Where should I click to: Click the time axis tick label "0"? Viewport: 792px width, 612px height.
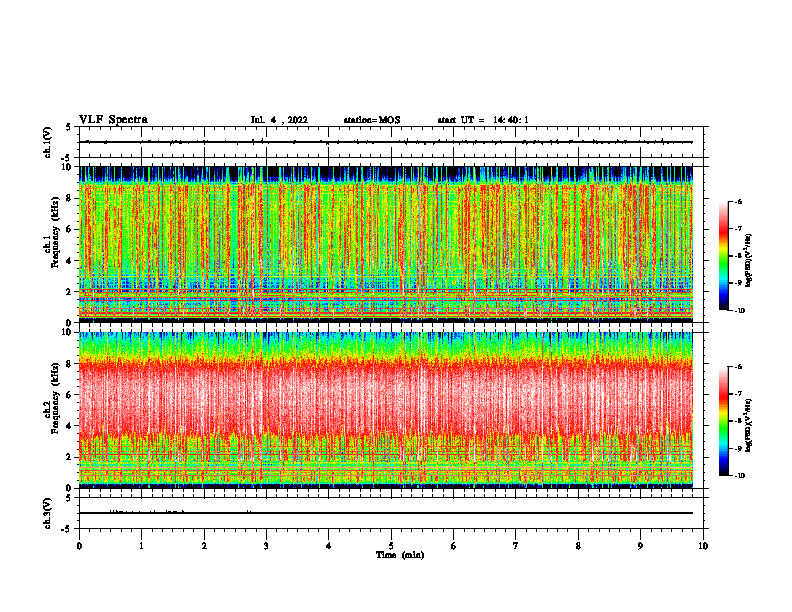[x=79, y=546]
